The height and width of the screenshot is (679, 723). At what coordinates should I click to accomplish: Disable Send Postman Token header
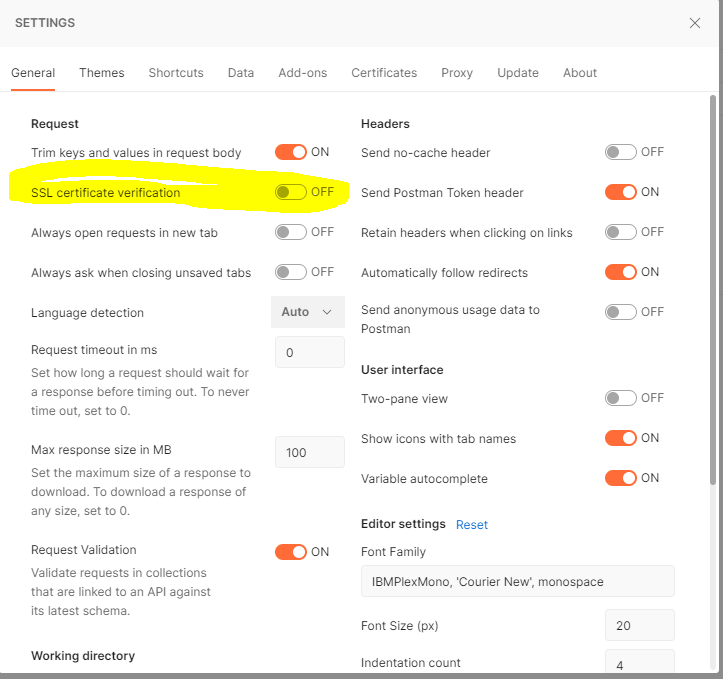(621, 192)
